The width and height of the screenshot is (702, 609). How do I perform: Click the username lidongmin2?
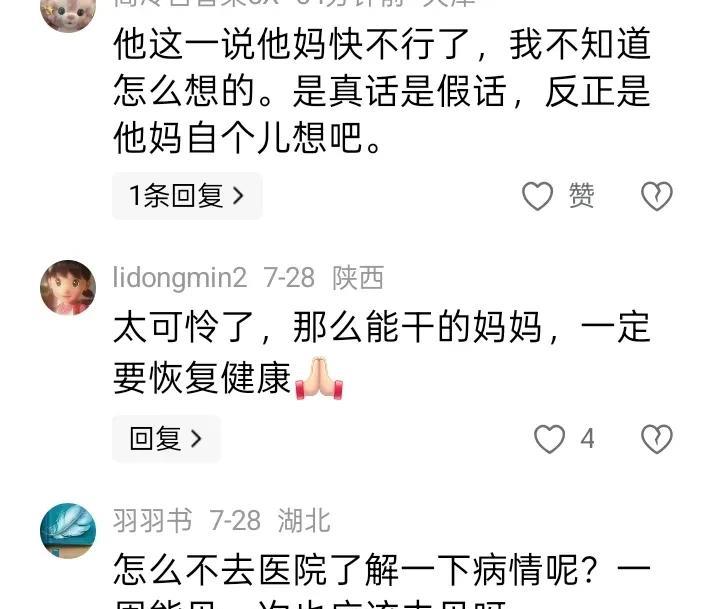180,277
